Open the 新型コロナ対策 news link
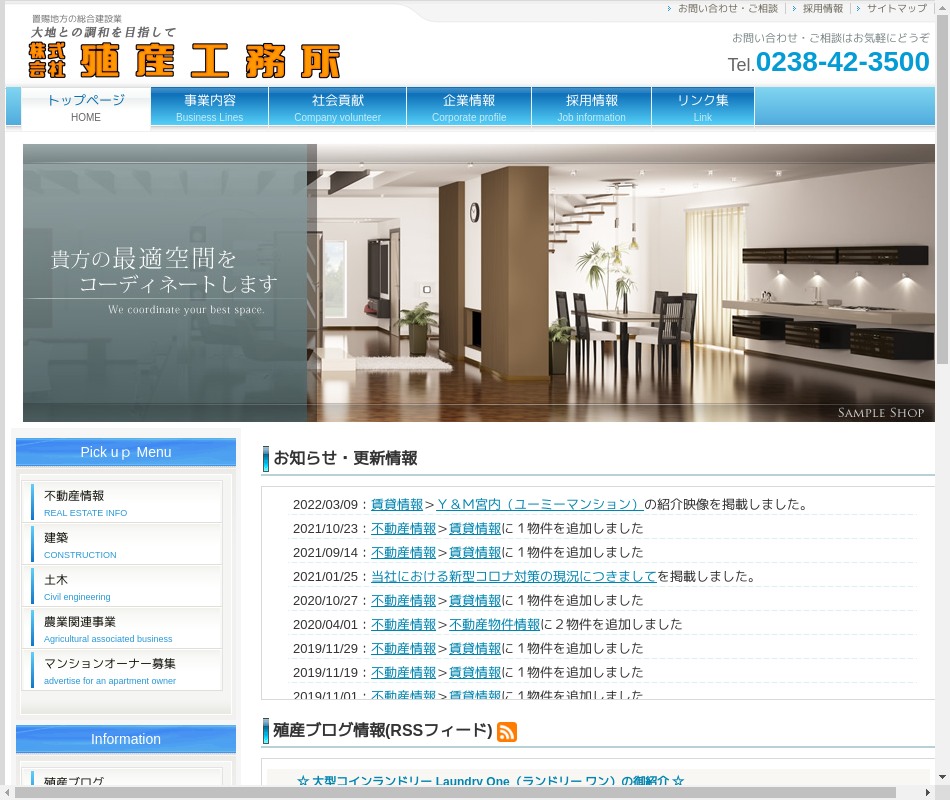The image size is (950, 800). pos(513,576)
